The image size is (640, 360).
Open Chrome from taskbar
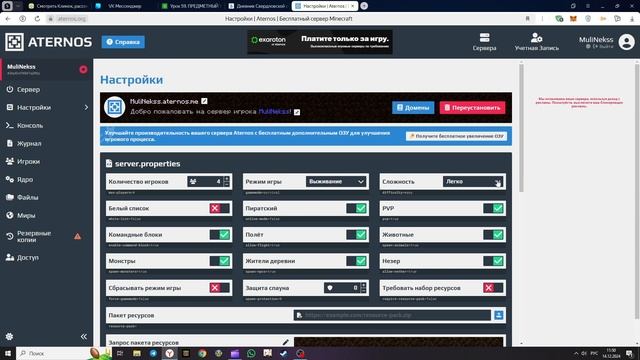[x=202, y=353]
